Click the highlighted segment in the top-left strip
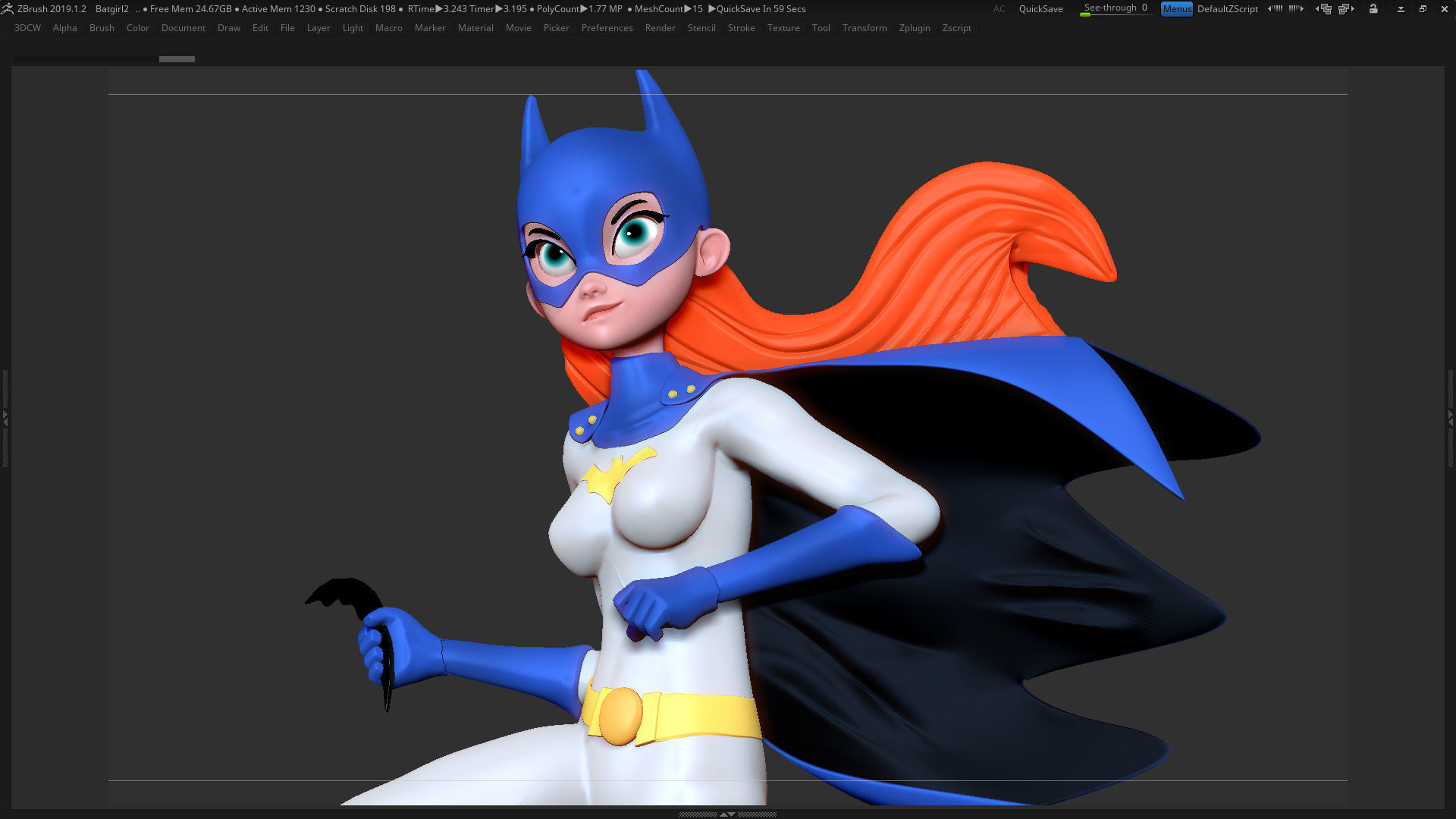This screenshot has height=819, width=1456. pyautogui.click(x=177, y=59)
